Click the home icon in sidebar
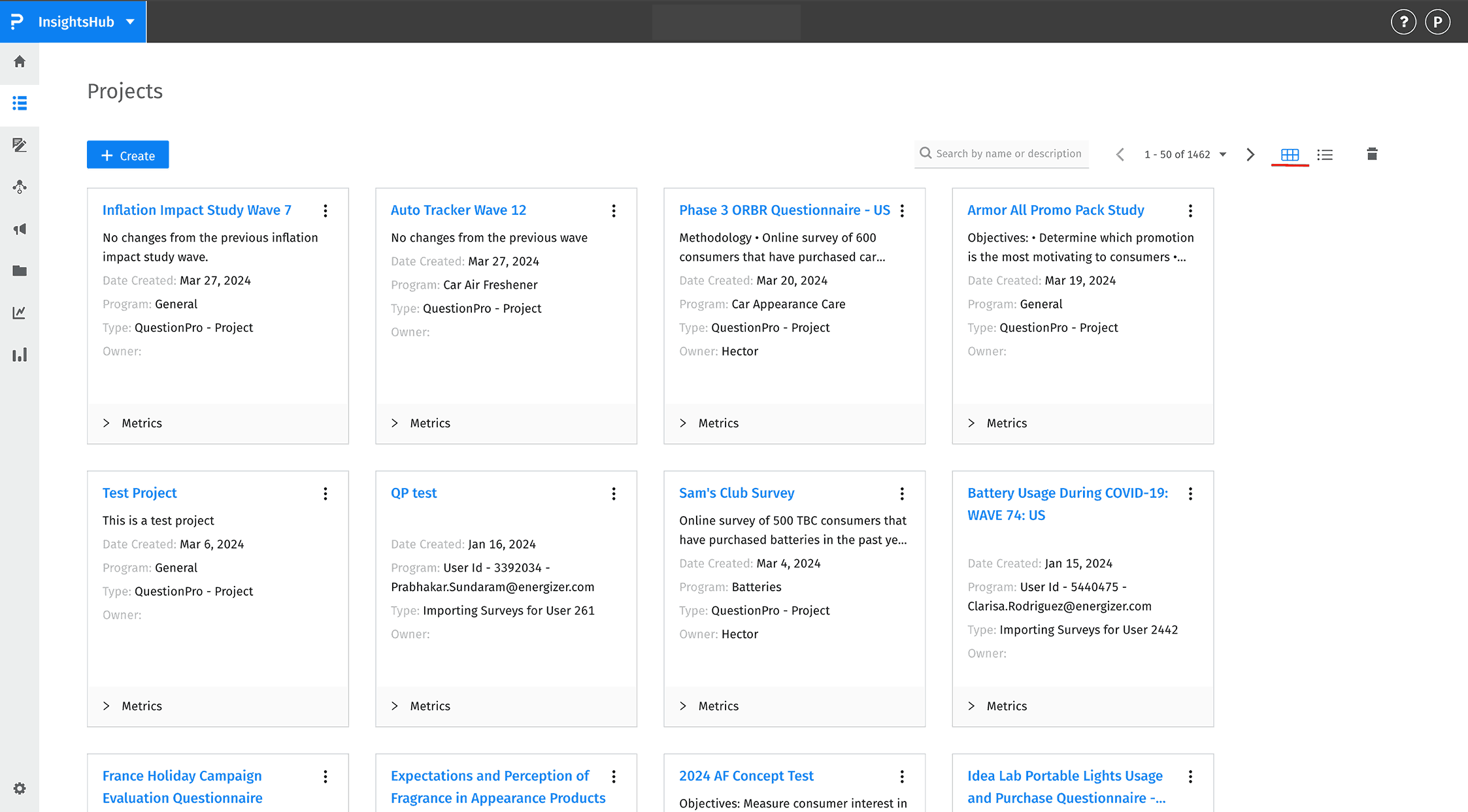The height and width of the screenshot is (812, 1468). point(20,61)
